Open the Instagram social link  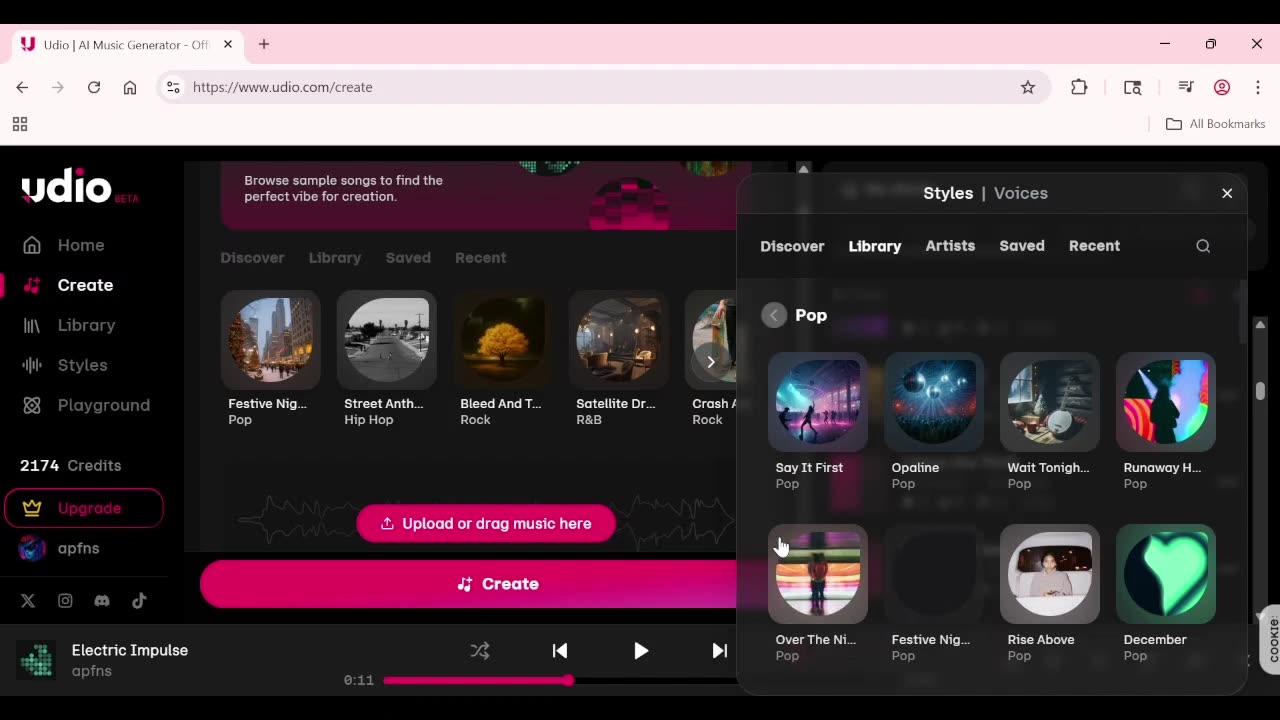(65, 601)
